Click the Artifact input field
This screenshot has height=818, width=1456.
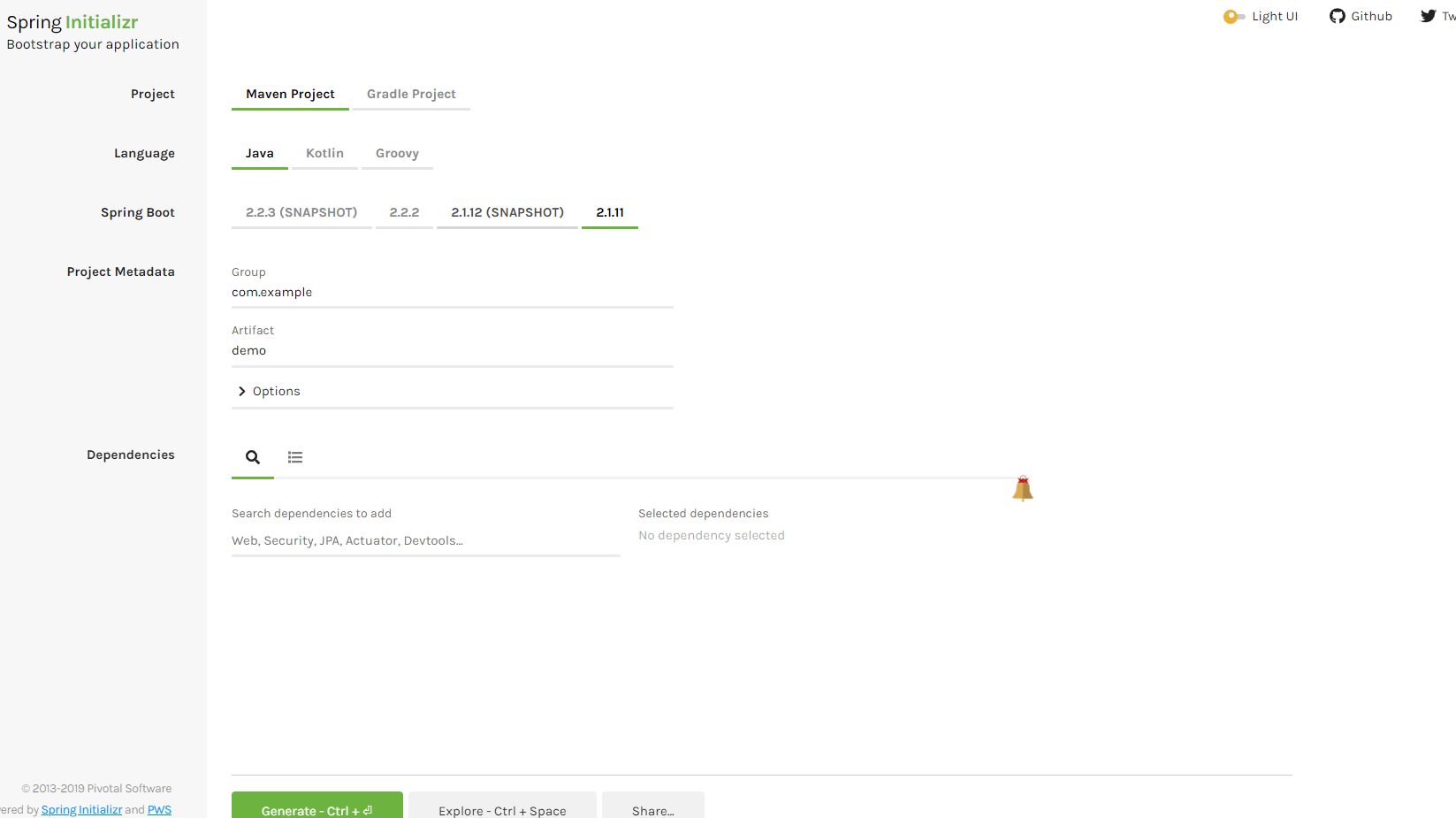[x=453, y=351]
